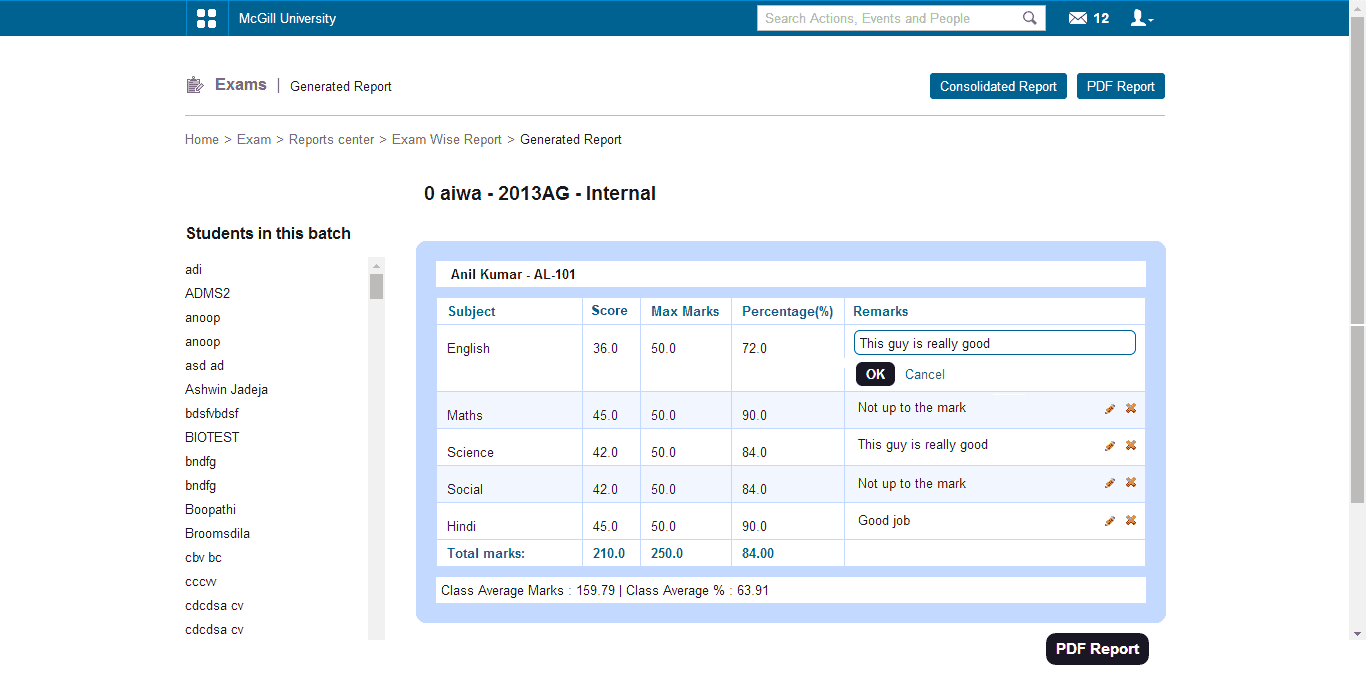Image resolution: width=1366 pixels, height=676 pixels.
Task: Click the search magnifier icon
Action: pos(1030,18)
